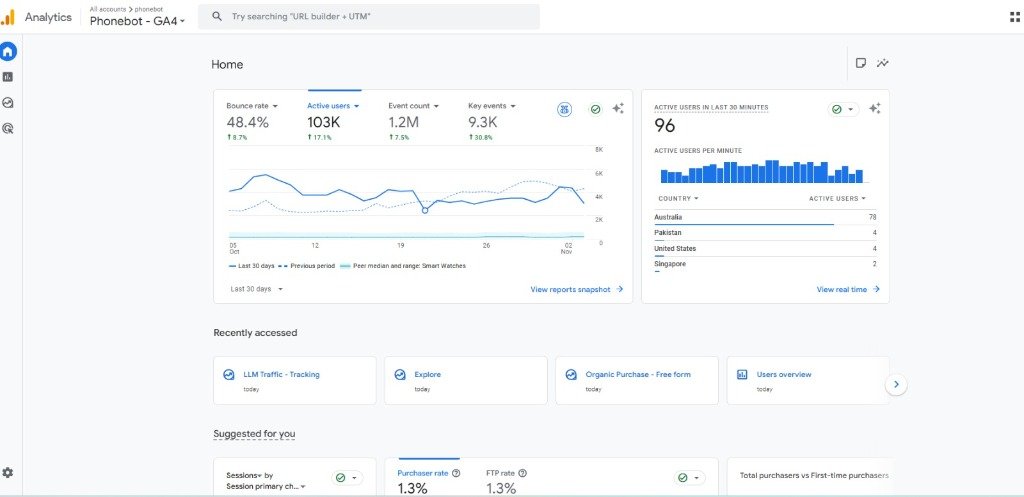
Task: Click the LLM Traffic - Tracking card icon
Action: [229, 375]
